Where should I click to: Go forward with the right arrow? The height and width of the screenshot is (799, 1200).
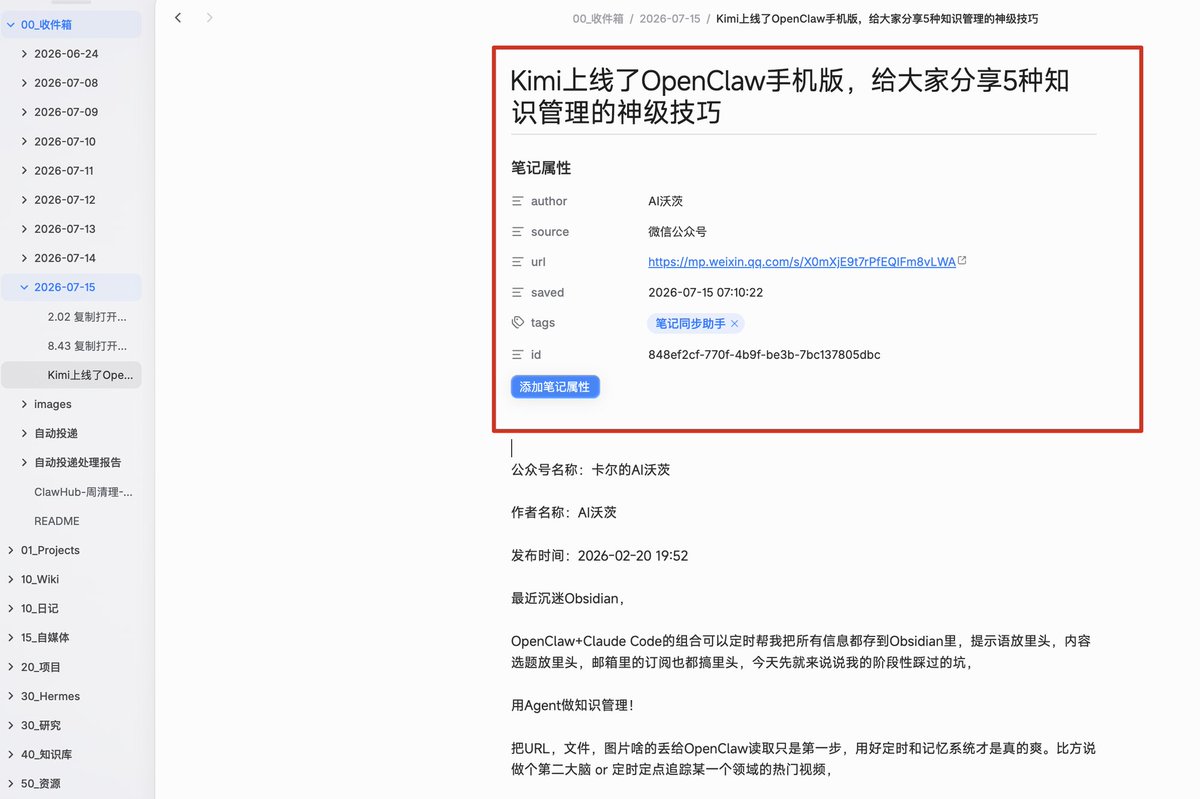[x=209, y=17]
